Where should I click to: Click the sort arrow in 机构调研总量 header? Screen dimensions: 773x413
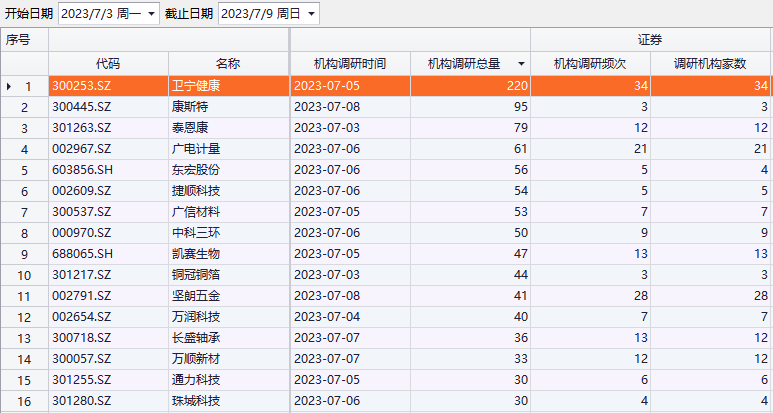click(521, 64)
